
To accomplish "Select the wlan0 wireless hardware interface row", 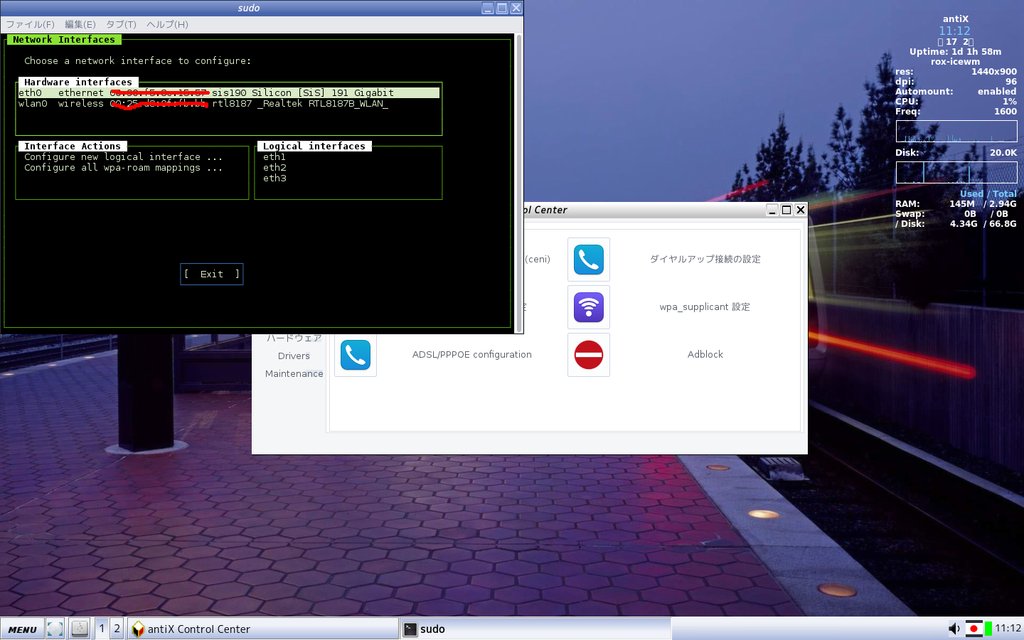I will (229, 104).
